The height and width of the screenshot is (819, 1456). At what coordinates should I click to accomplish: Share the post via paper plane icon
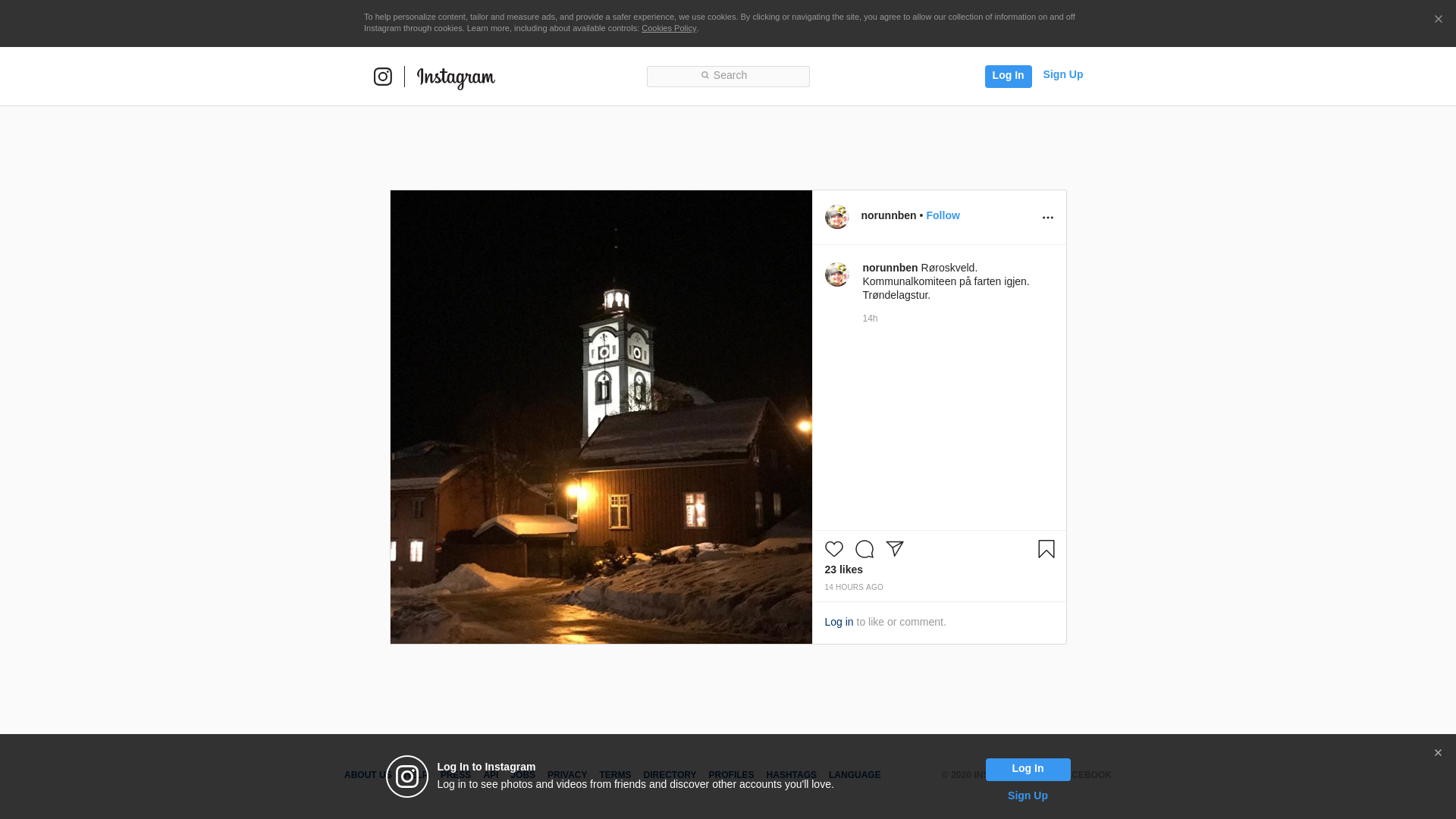pyautogui.click(x=895, y=549)
